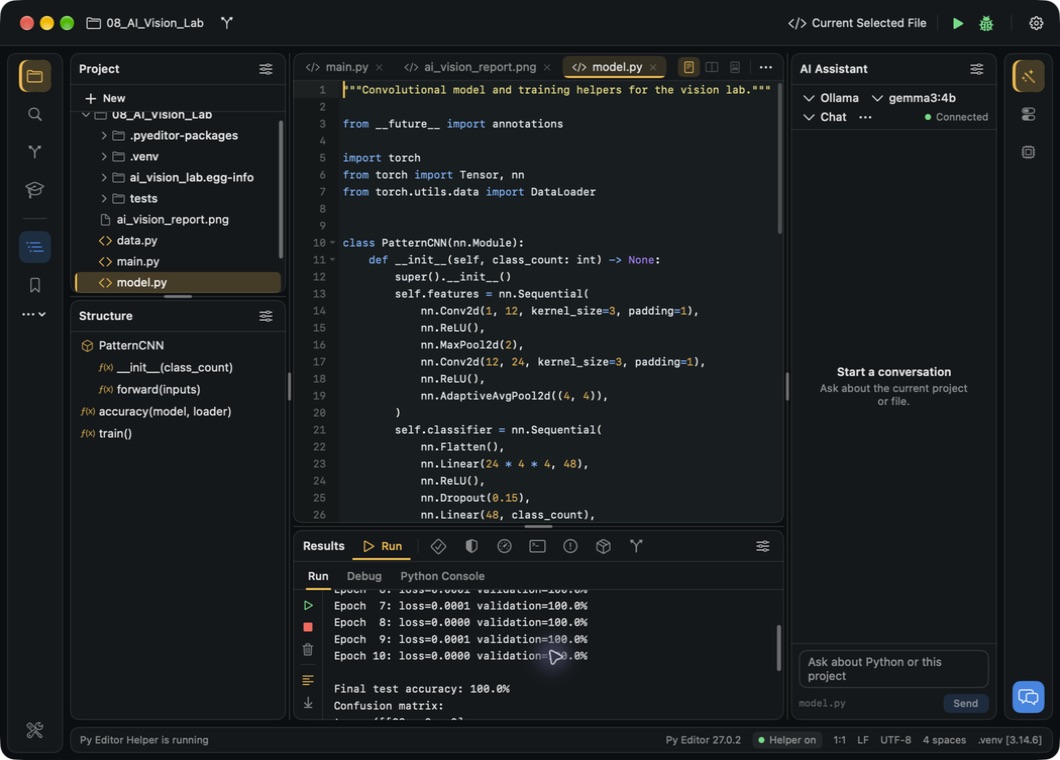Select the Run tab in Results toolbar

tap(383, 546)
